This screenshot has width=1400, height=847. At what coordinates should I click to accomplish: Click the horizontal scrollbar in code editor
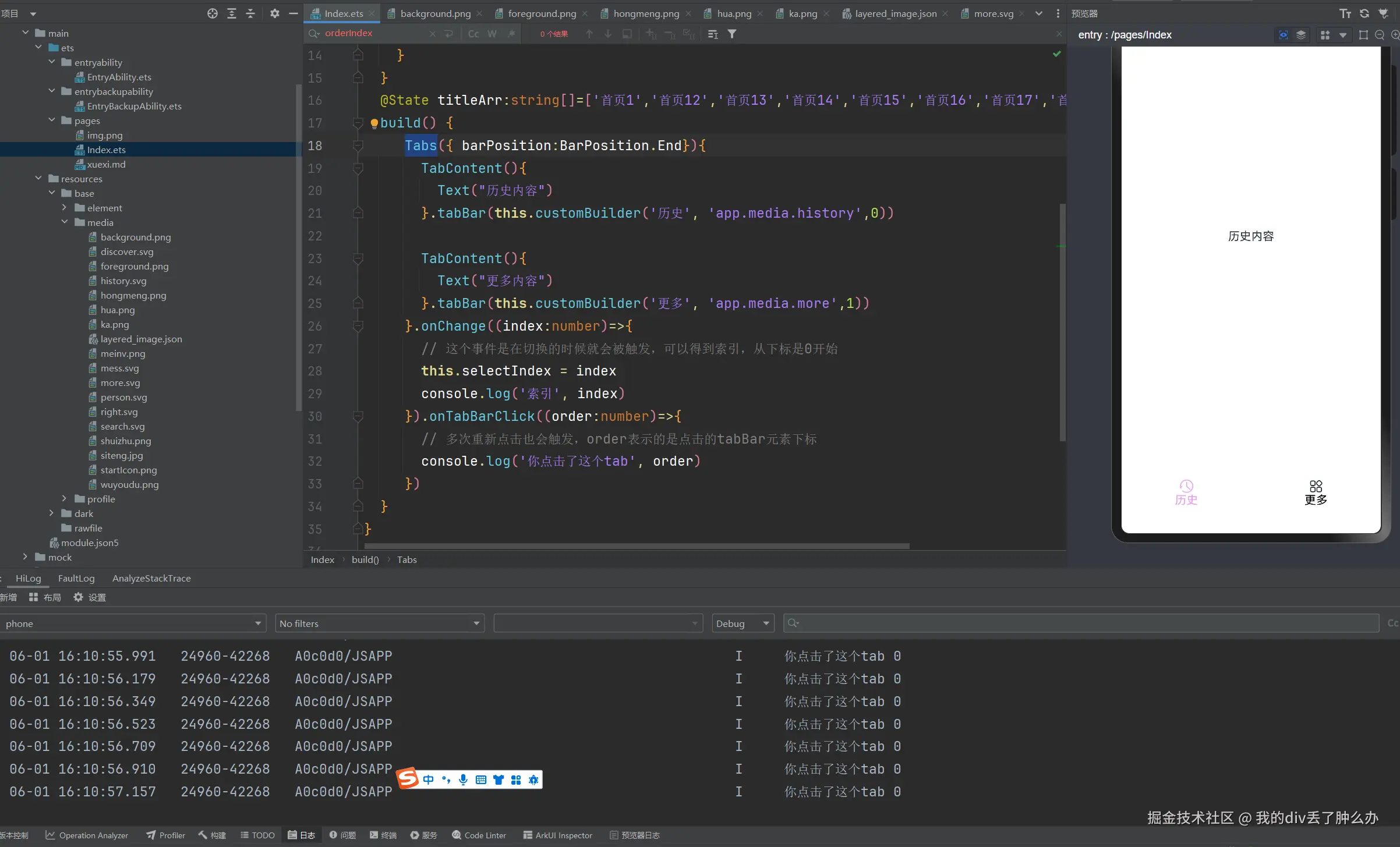point(637,546)
